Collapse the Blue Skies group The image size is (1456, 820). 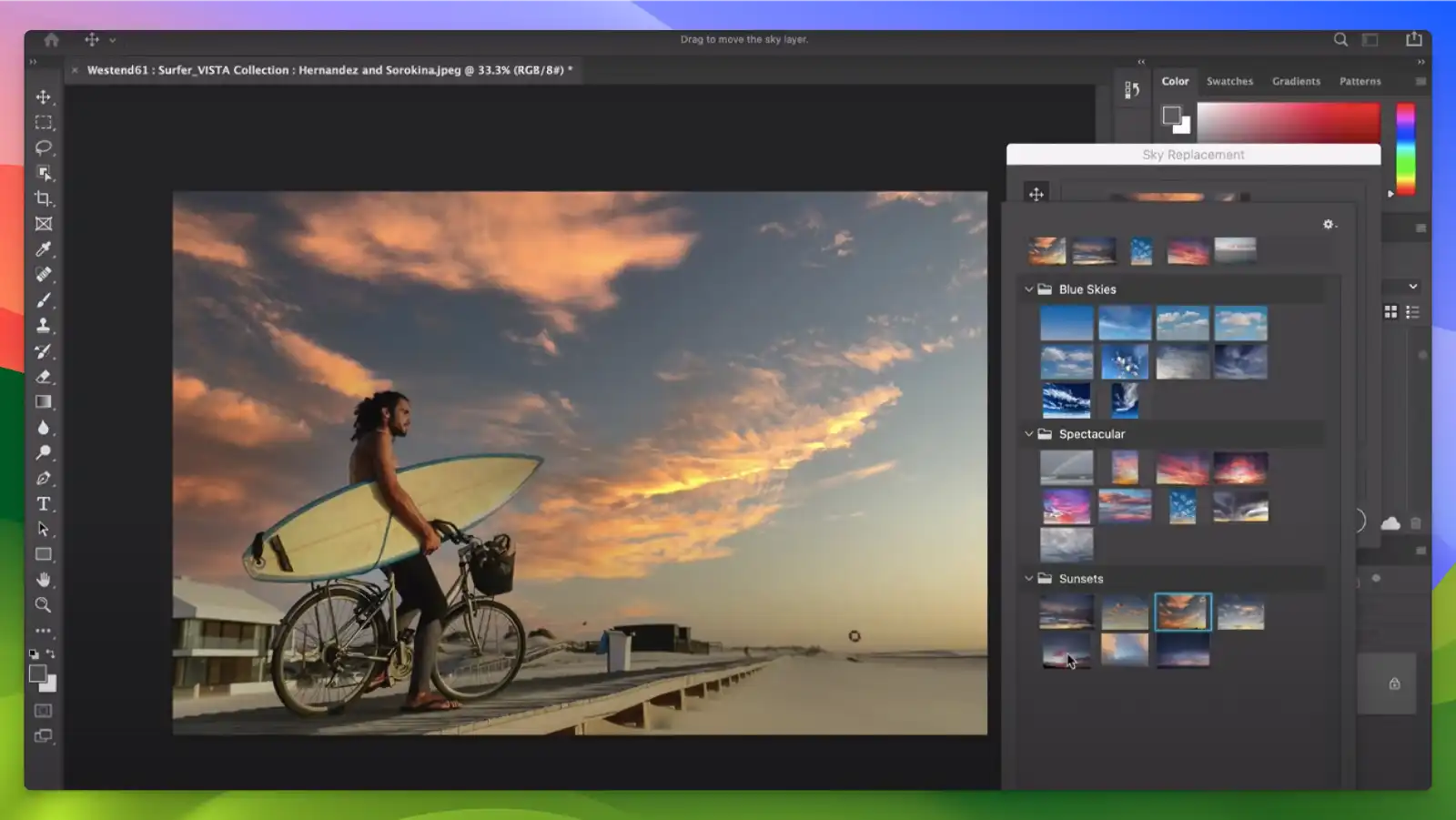point(1028,289)
